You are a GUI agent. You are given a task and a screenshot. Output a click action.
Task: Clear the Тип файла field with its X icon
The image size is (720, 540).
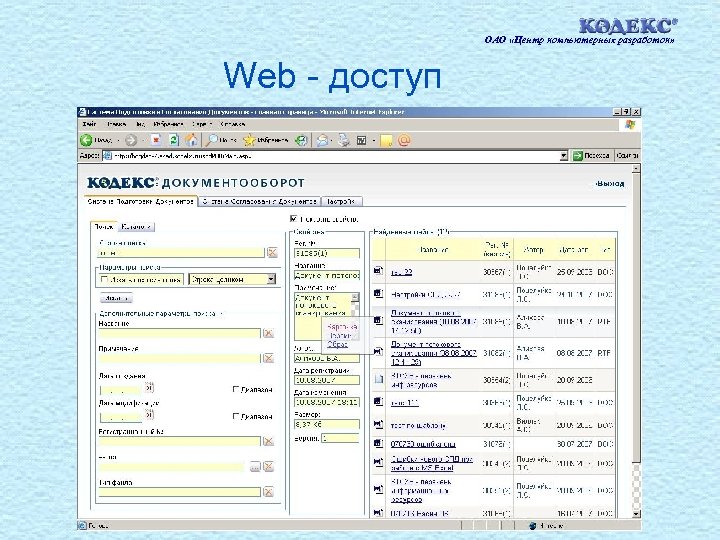click(x=269, y=492)
